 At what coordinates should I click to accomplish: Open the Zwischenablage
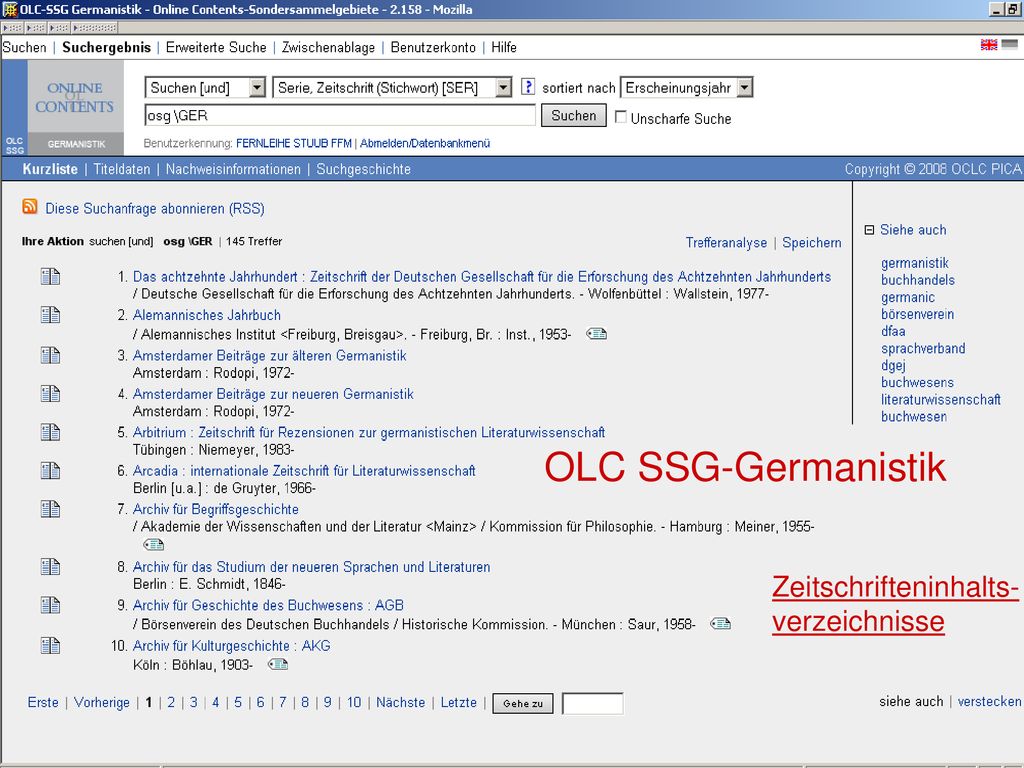[328, 47]
